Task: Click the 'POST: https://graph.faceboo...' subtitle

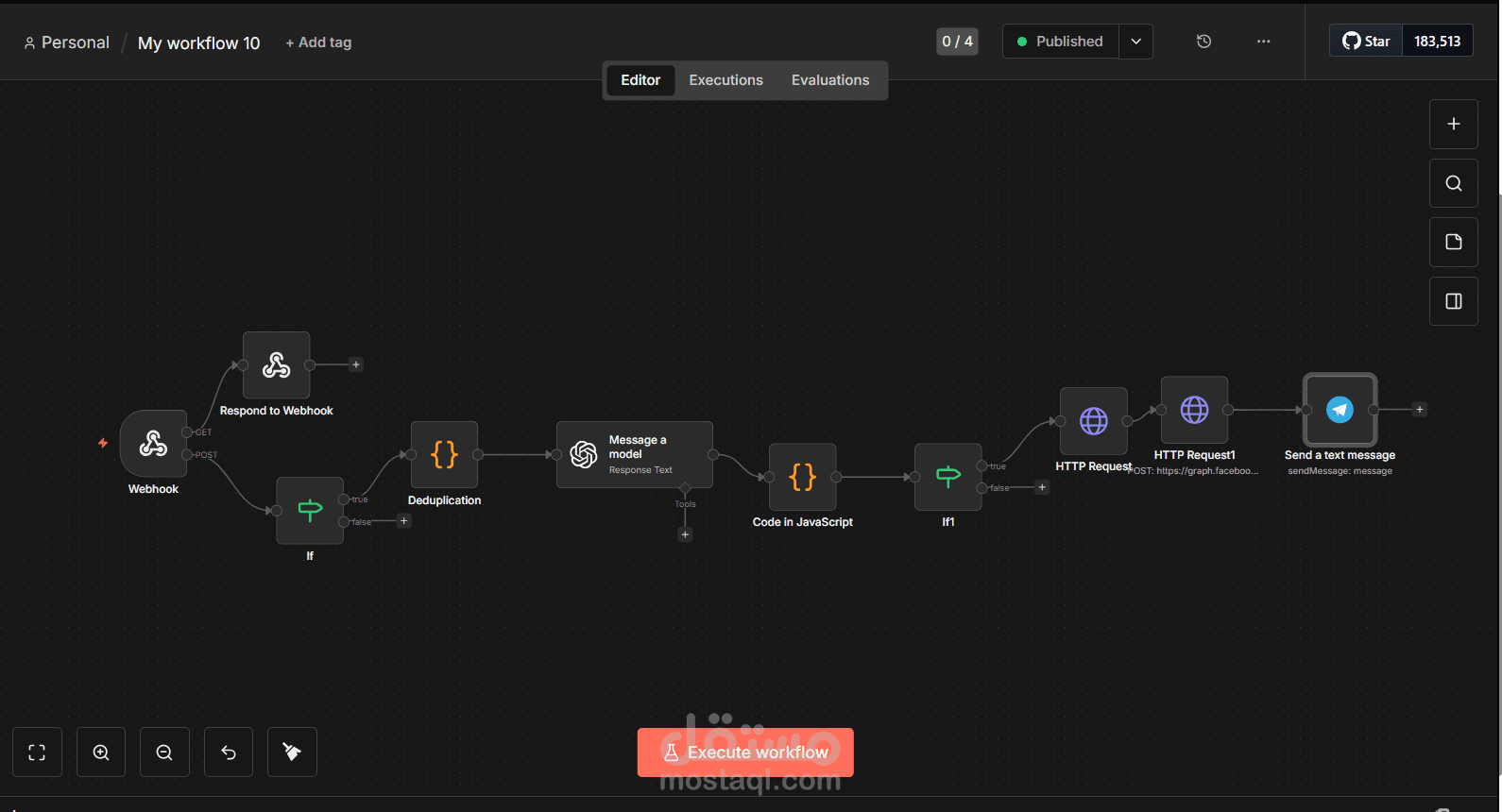Action: (x=1194, y=471)
